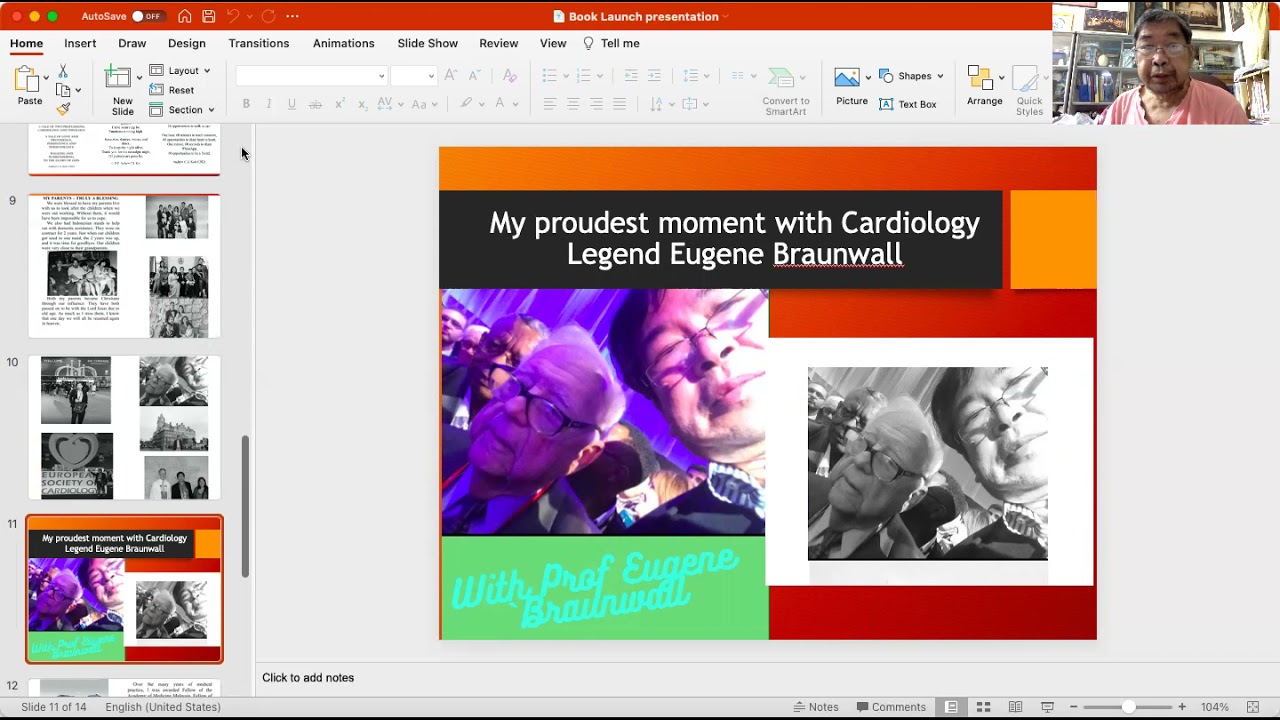The height and width of the screenshot is (720, 1280).
Task: Apply subscript formatting
Action: pos(362,104)
